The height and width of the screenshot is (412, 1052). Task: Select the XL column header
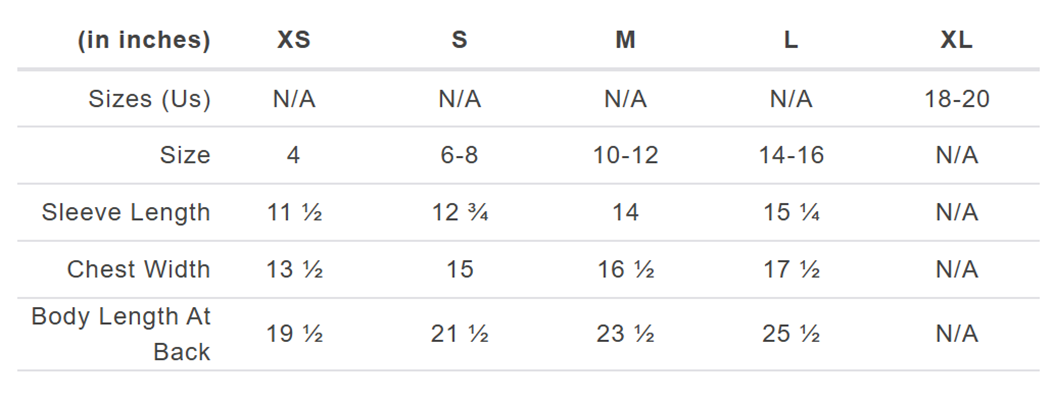(956, 41)
